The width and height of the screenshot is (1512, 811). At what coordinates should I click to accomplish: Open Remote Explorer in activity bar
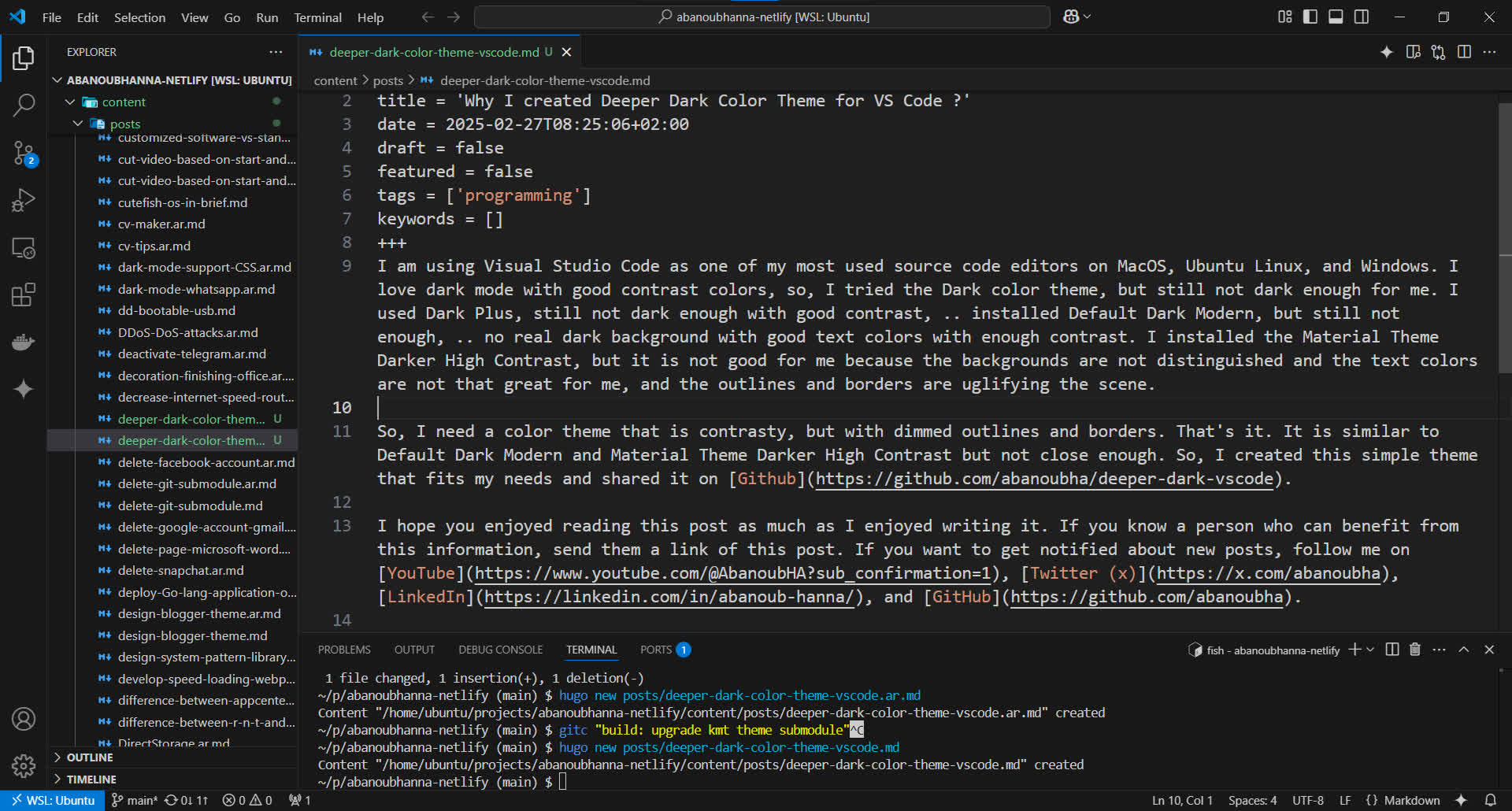click(24, 248)
